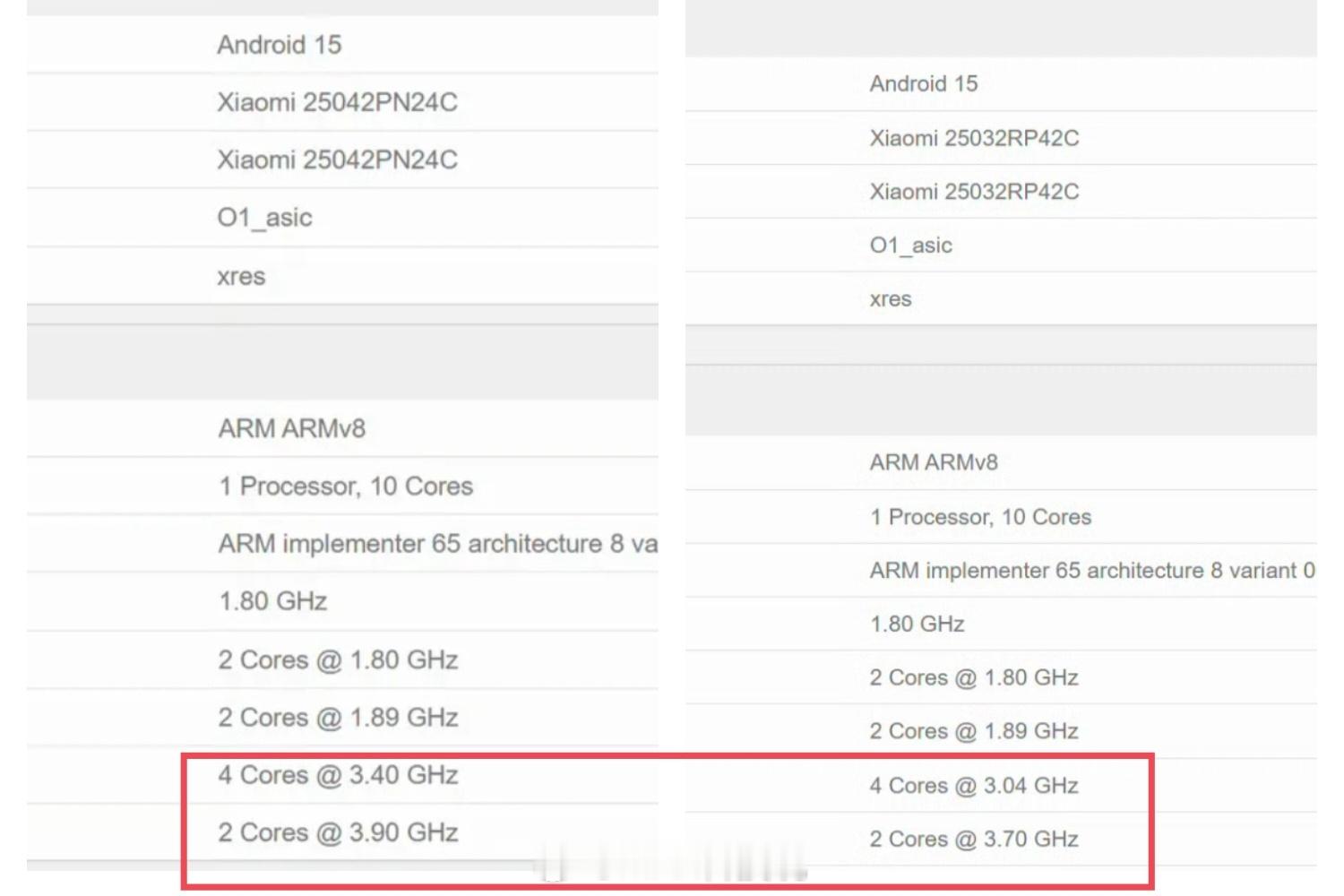Screen dimensions: 1344x896
Task: Select 'O1_asic' in the 25032RP42C table
Action: tap(910, 246)
